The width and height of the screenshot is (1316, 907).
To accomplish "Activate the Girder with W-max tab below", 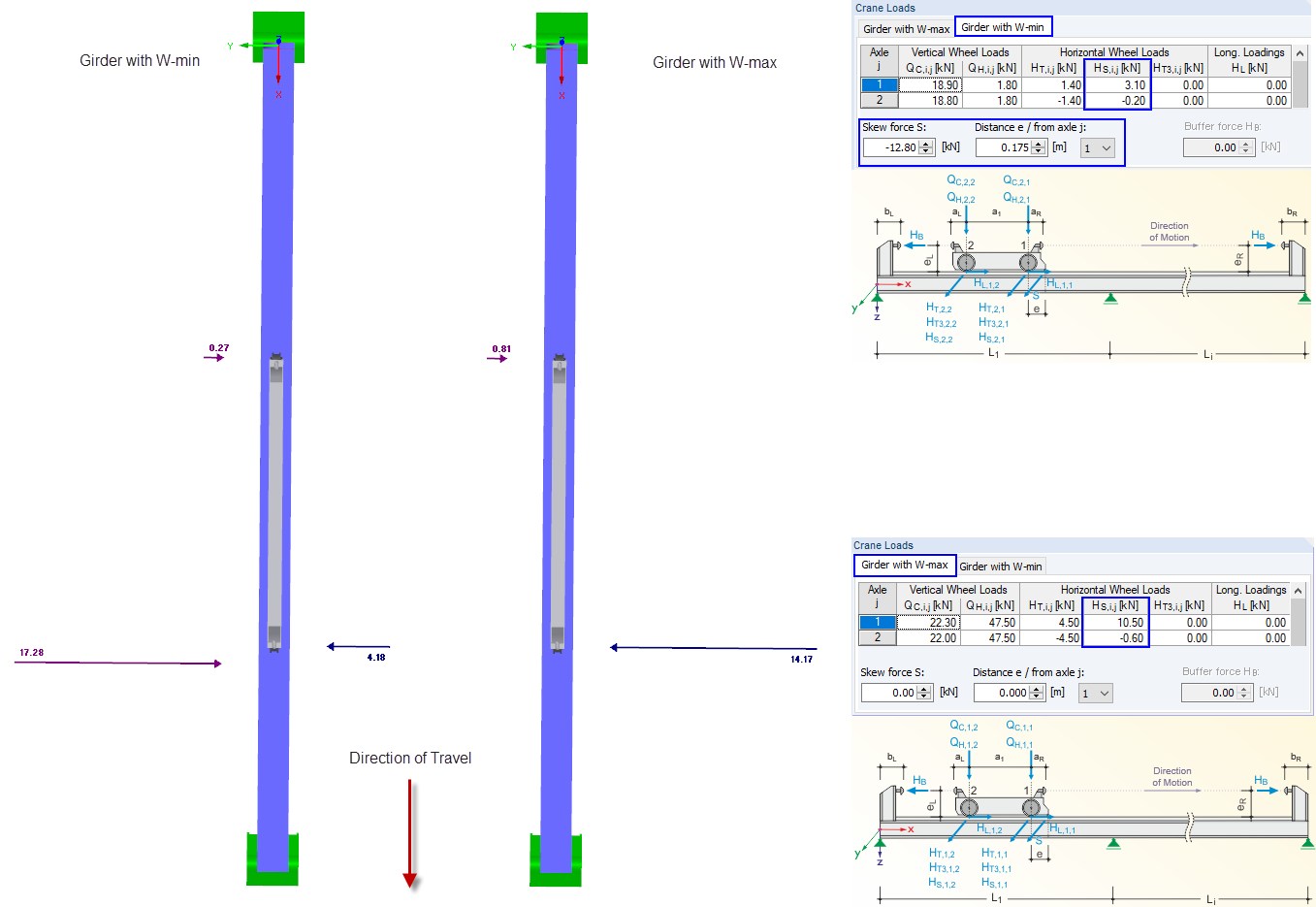I will pyautogui.click(x=904, y=566).
